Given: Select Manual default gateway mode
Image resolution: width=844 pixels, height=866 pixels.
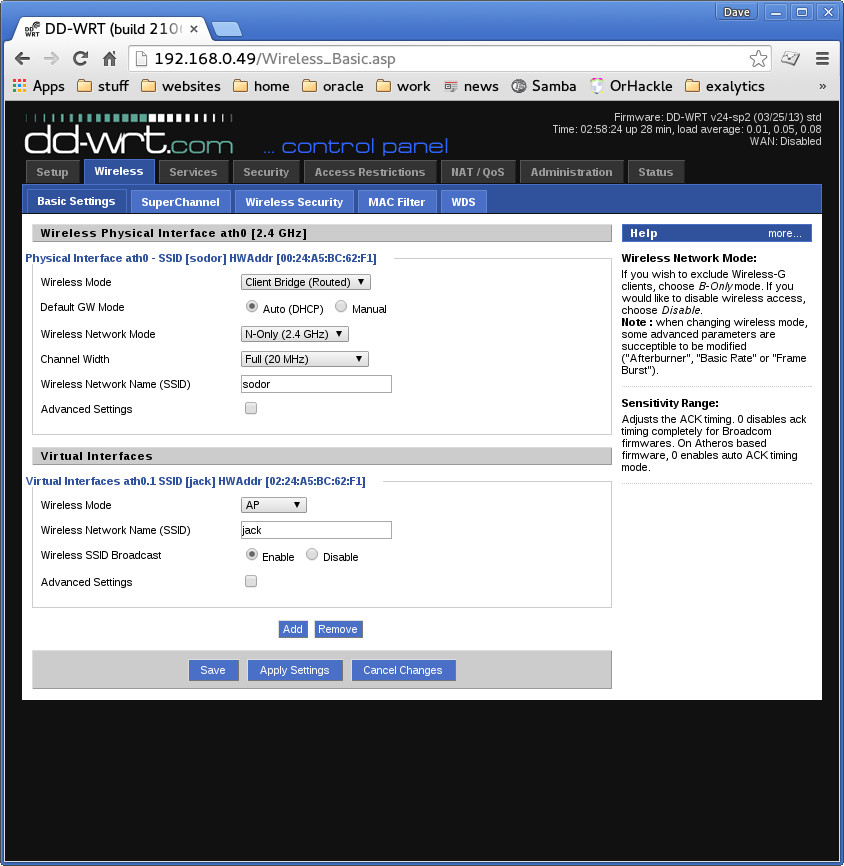Looking at the screenshot, I should tap(341, 307).
